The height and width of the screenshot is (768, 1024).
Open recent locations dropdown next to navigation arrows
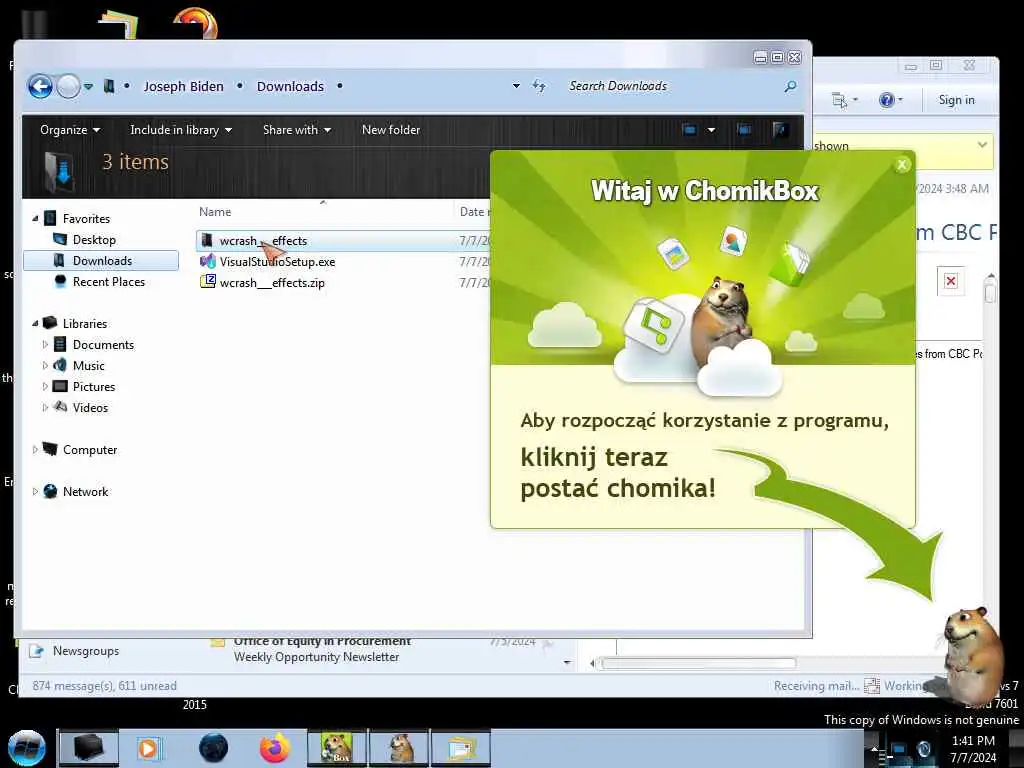(88, 86)
